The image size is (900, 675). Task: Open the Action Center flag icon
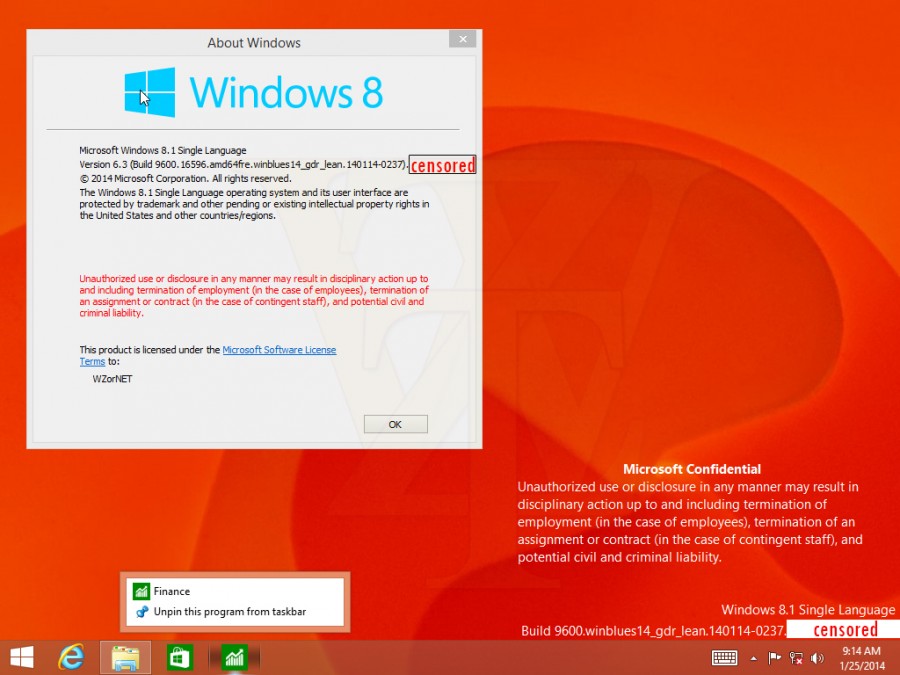point(774,658)
